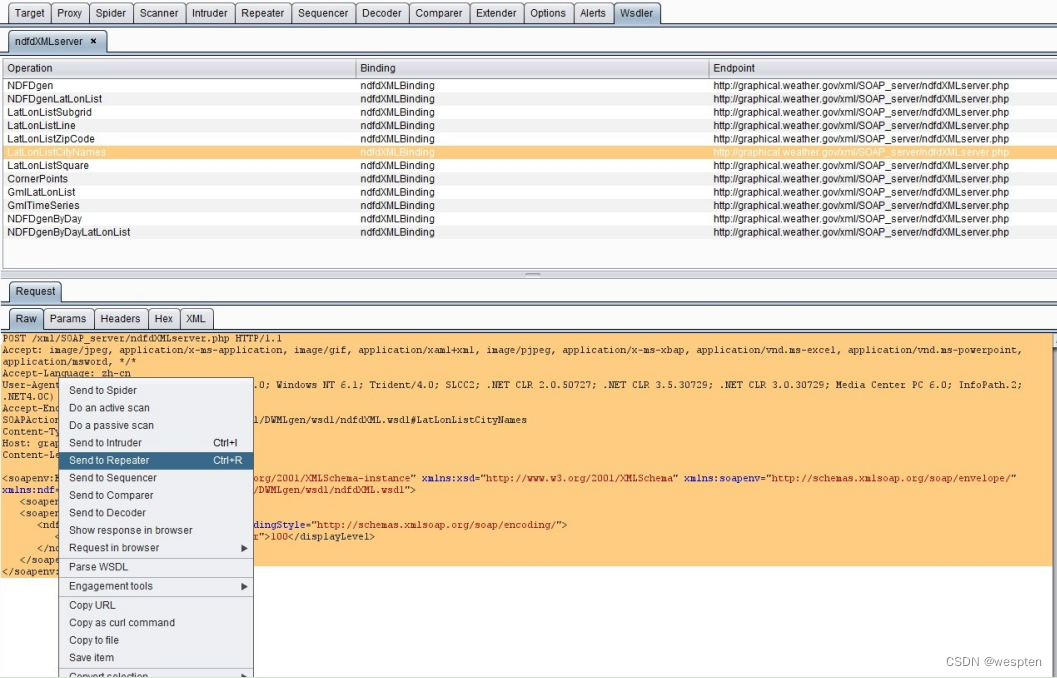The width and height of the screenshot is (1057, 678).
Task: Click the panel divider handle
Action: point(532,274)
